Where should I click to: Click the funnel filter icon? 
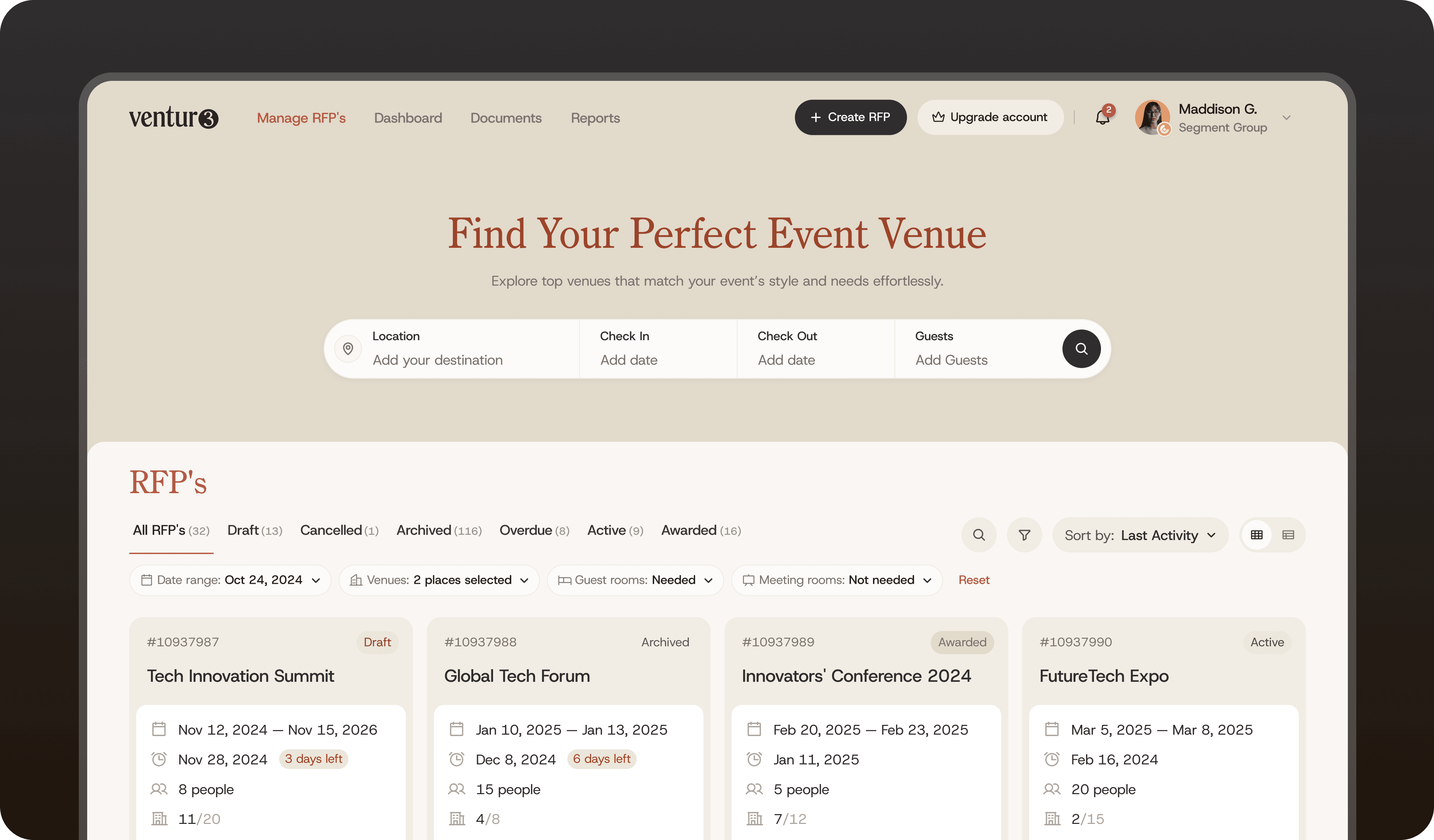[1024, 534]
